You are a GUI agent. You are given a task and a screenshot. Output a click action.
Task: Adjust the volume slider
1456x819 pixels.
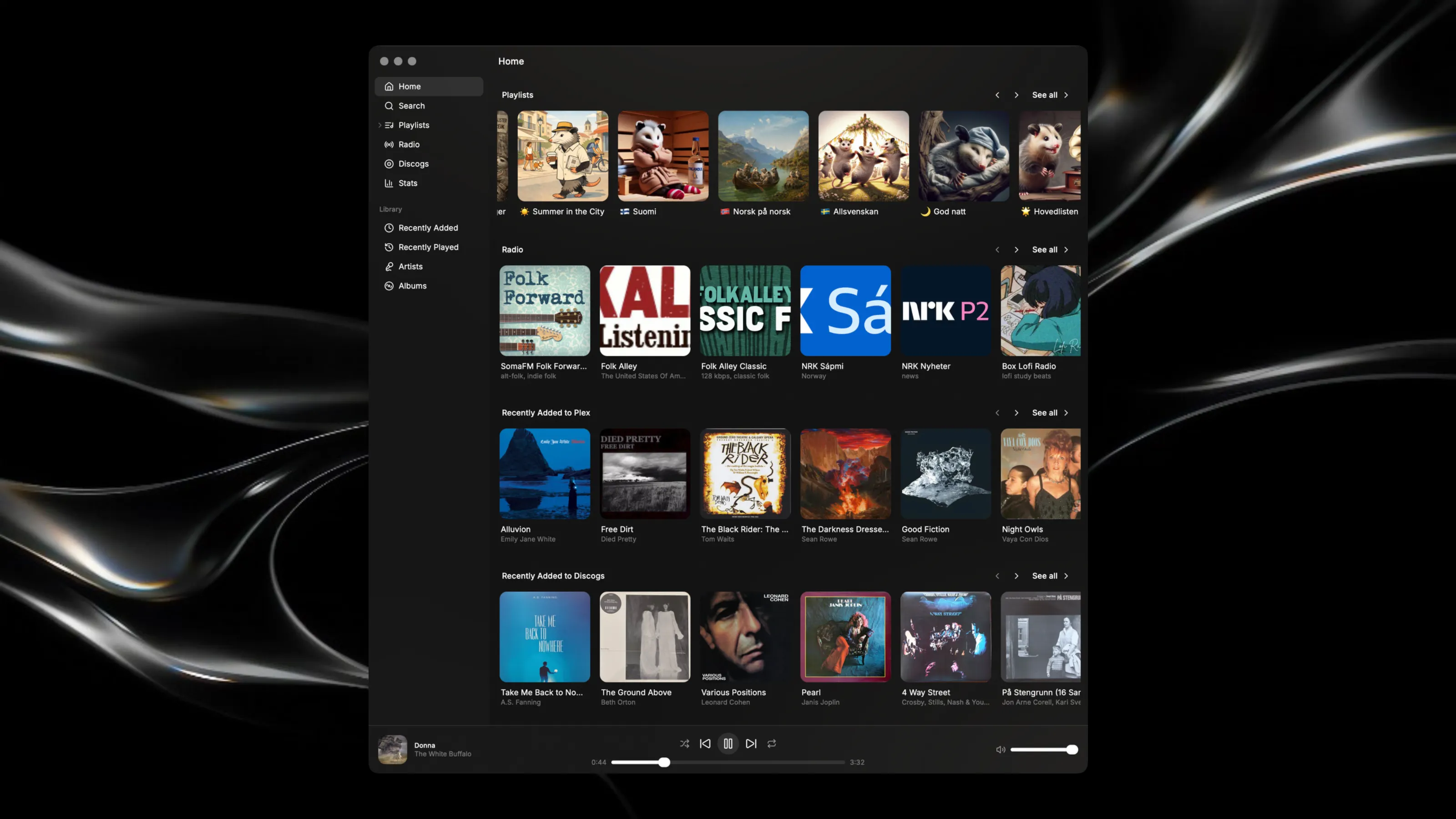[x=1044, y=749]
